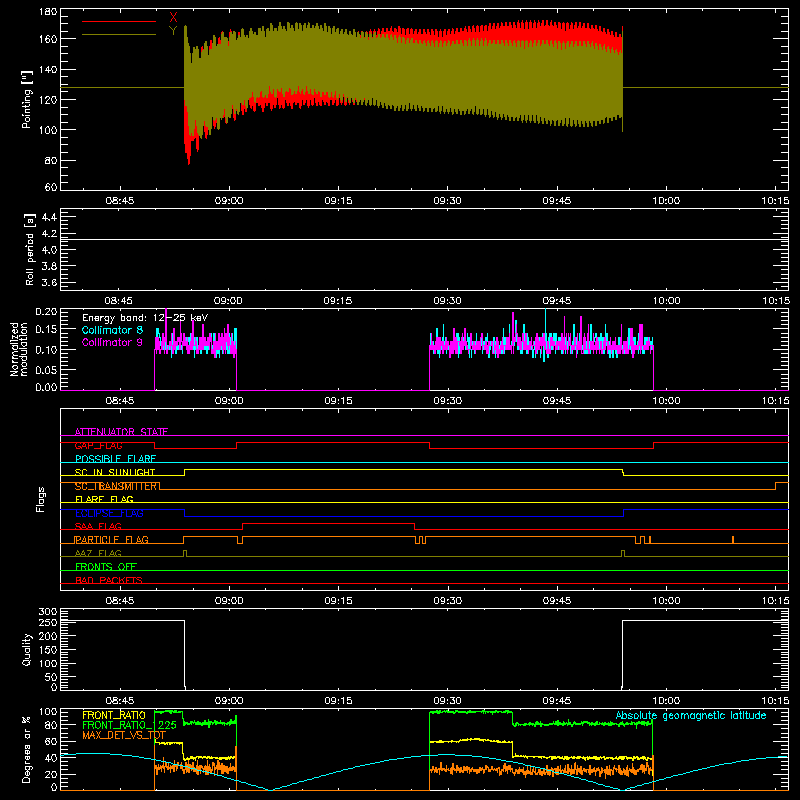
Task: Click the SC_IN_SUNLIGHT flag label
Action: coord(115,472)
